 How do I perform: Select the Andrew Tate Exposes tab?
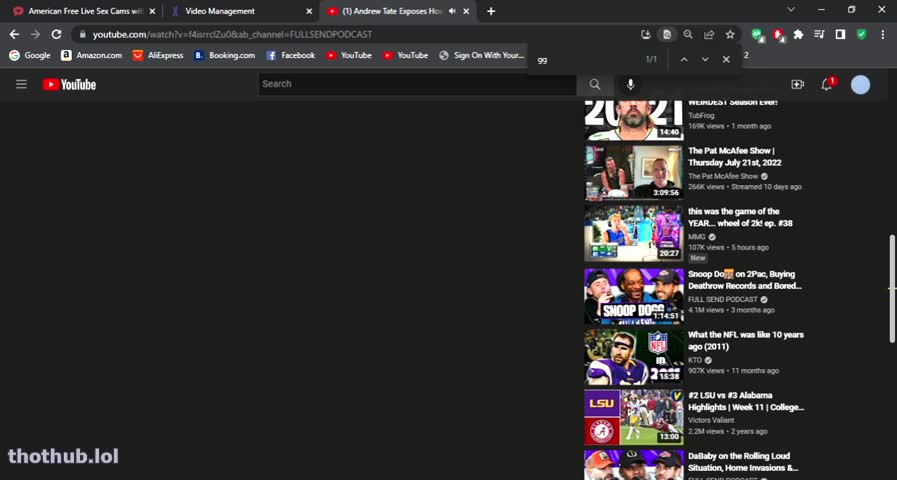(x=392, y=11)
